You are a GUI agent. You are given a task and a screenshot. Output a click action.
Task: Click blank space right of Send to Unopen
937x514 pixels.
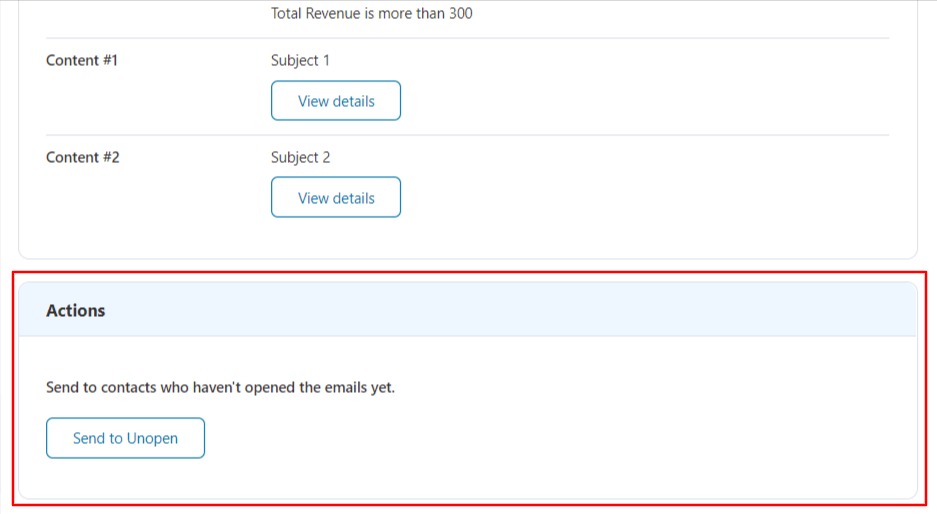pos(538,438)
